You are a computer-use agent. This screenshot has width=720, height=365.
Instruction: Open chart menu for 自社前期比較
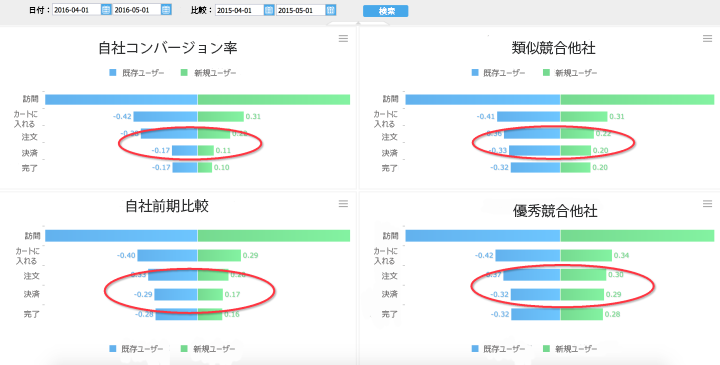click(x=343, y=203)
